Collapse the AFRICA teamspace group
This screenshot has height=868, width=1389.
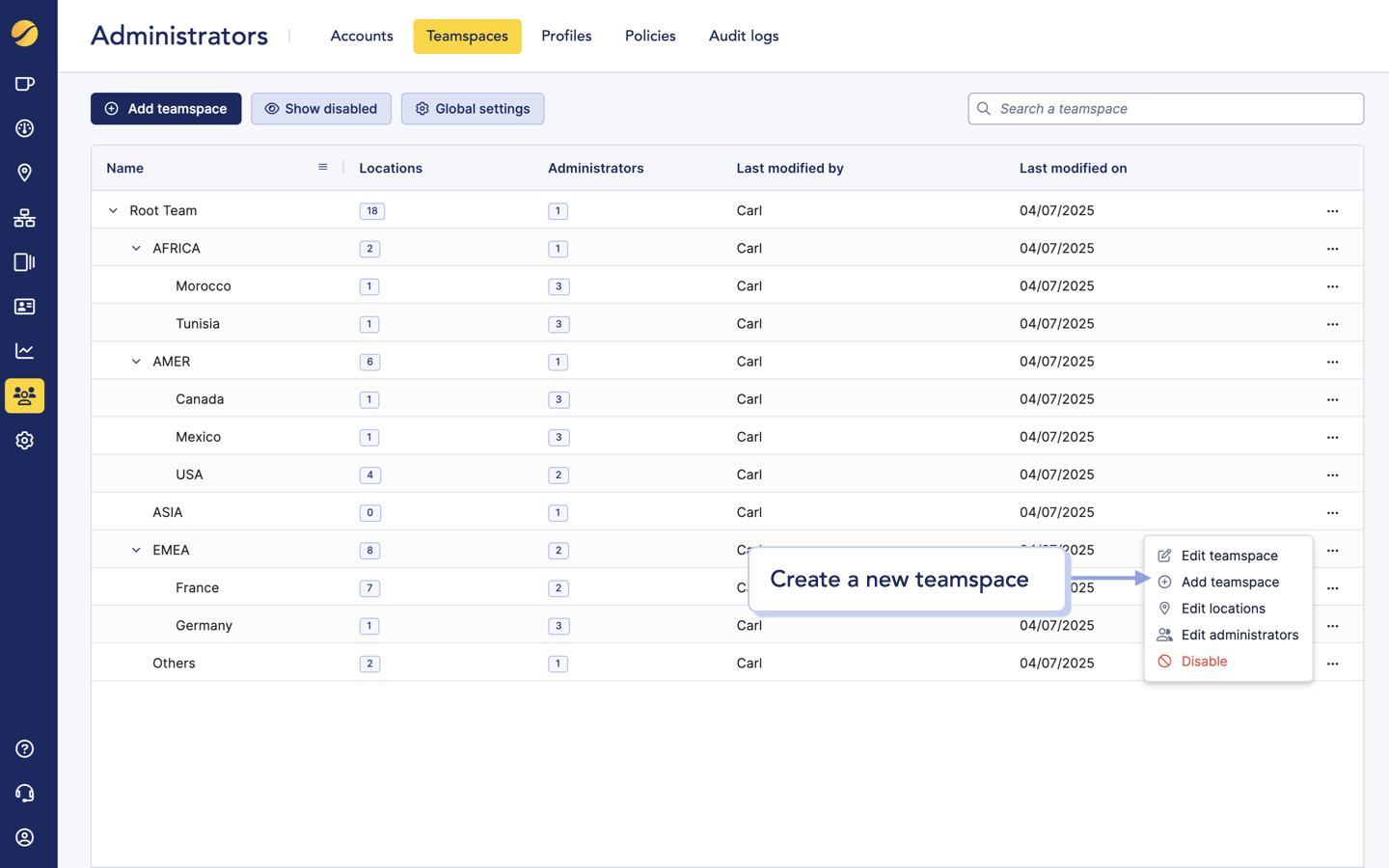click(x=136, y=249)
